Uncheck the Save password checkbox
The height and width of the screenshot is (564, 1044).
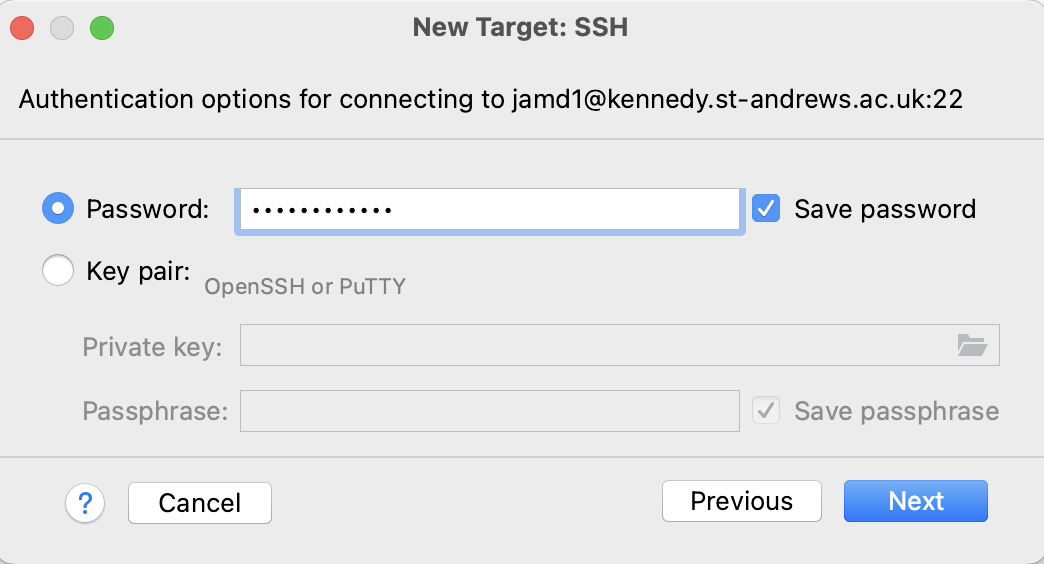(x=766, y=208)
